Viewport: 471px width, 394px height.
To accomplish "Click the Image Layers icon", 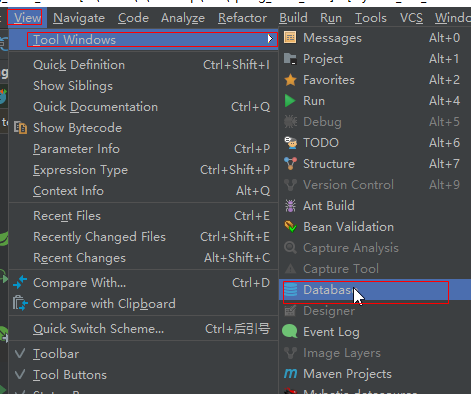I will pyautogui.click(x=290, y=353).
